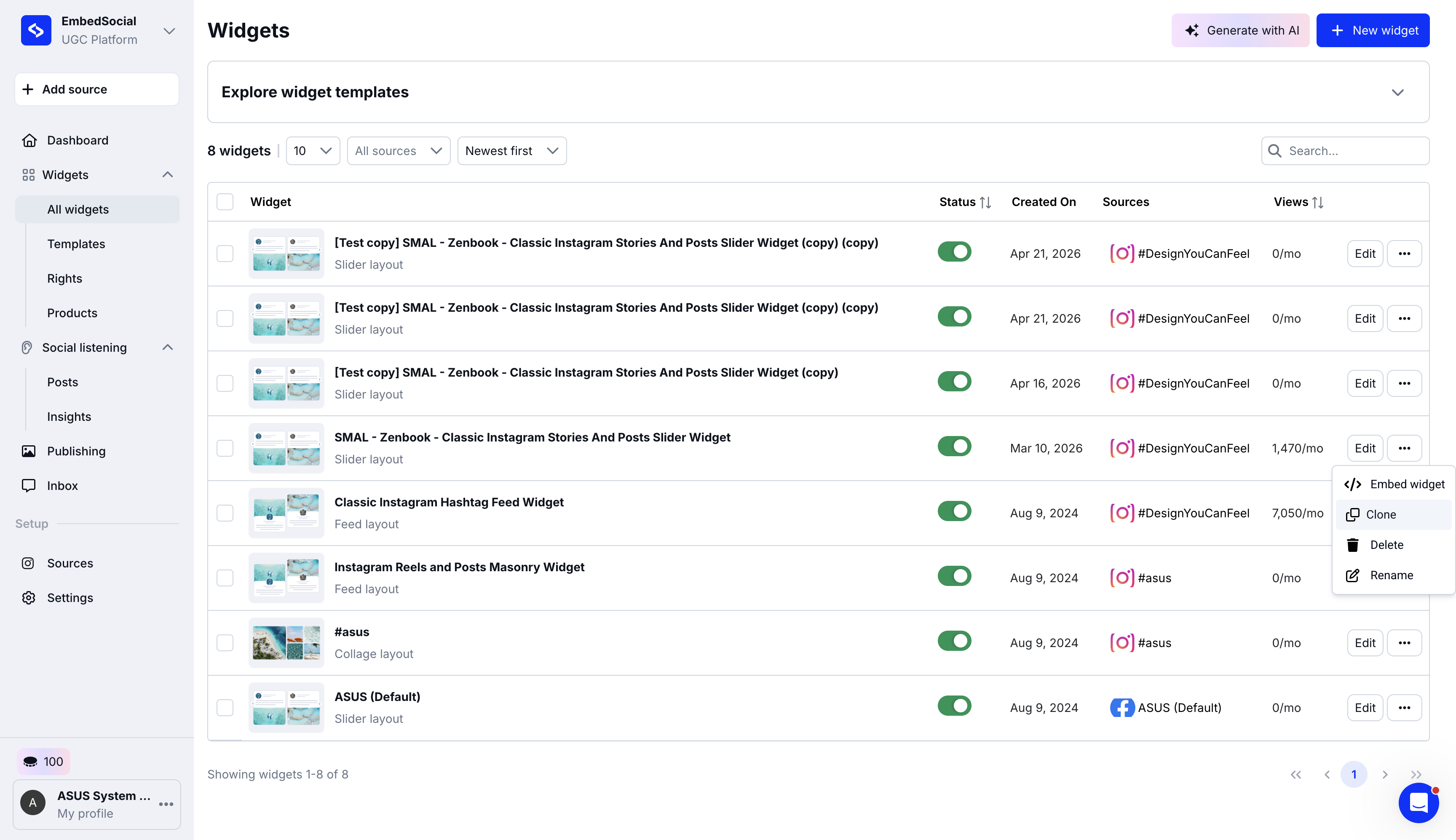
Task: Click Instagram icon beside #asus Collage widget
Action: coord(1121,643)
